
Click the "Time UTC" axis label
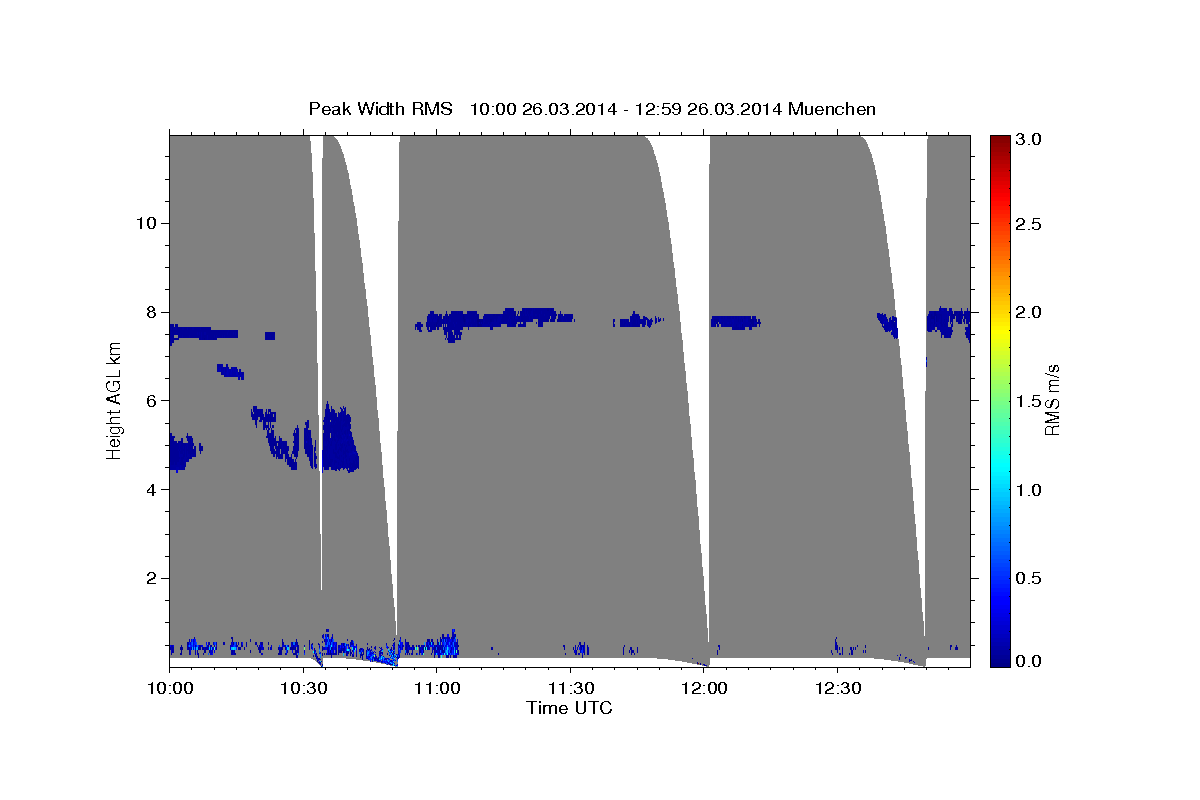569,708
